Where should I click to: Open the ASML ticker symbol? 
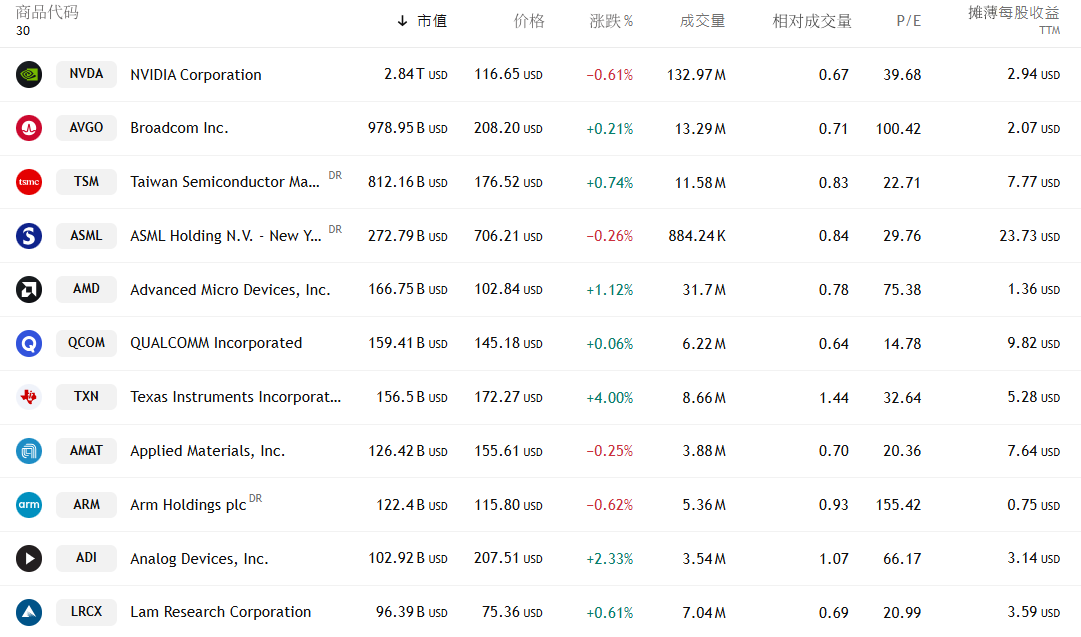(x=86, y=235)
